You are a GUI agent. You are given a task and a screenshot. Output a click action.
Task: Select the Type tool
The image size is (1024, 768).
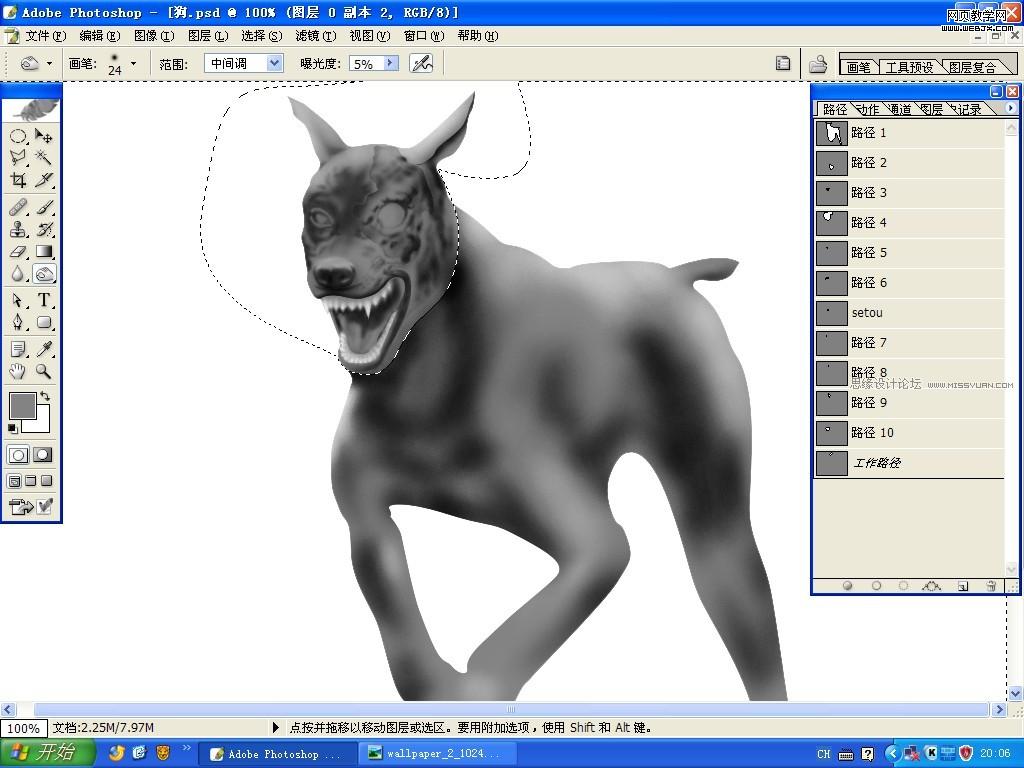click(x=44, y=300)
